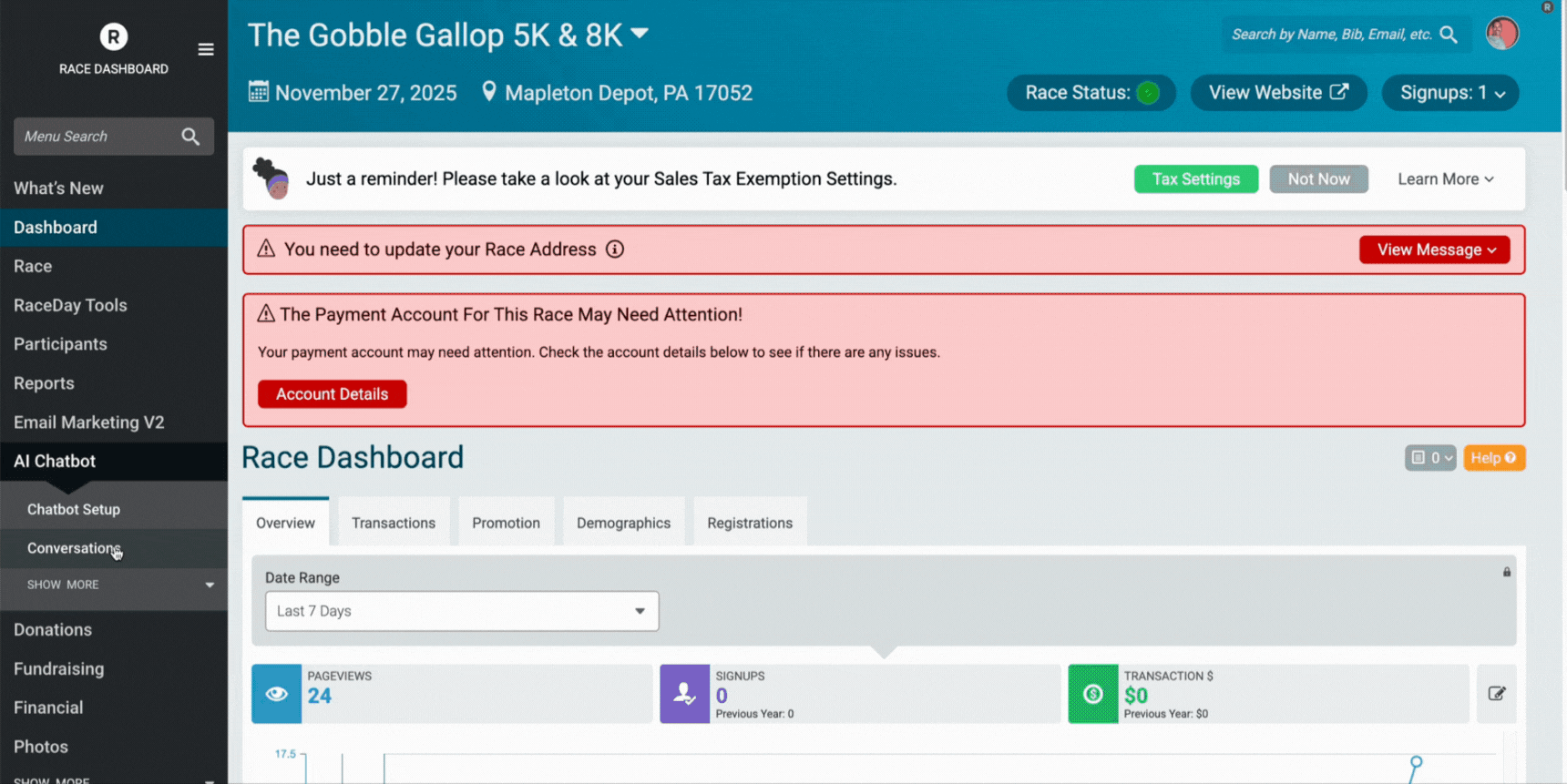Click the info icon beside Race Address warning

(x=615, y=249)
